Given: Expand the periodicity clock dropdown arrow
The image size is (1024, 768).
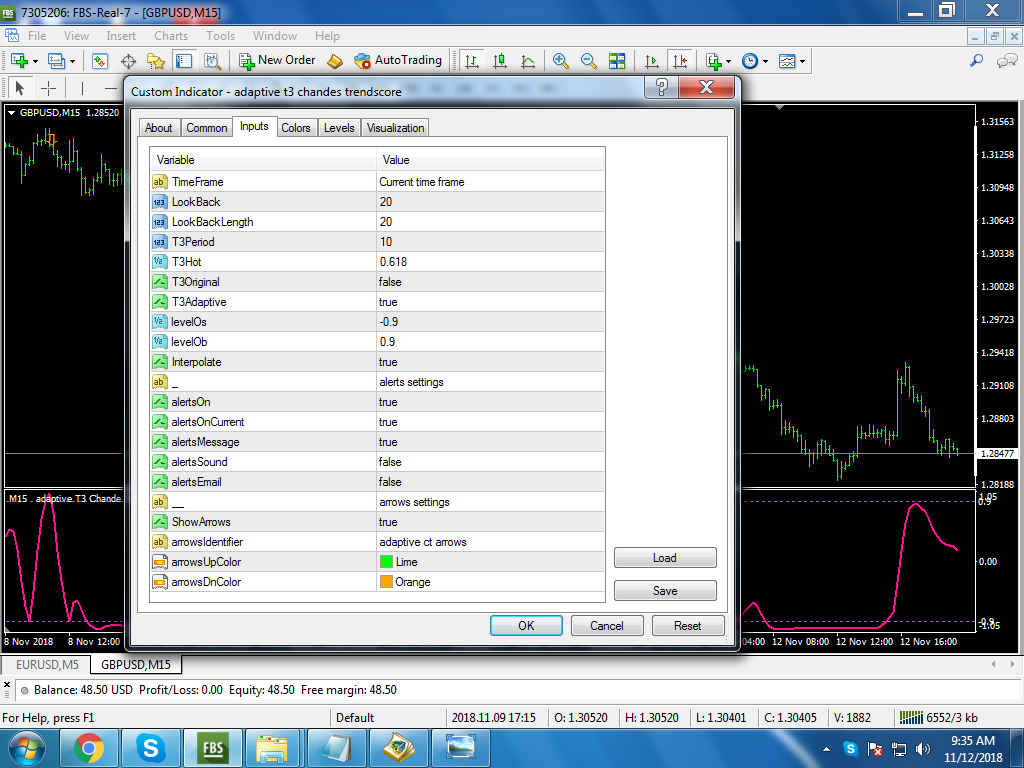Looking at the screenshot, I should [765, 62].
